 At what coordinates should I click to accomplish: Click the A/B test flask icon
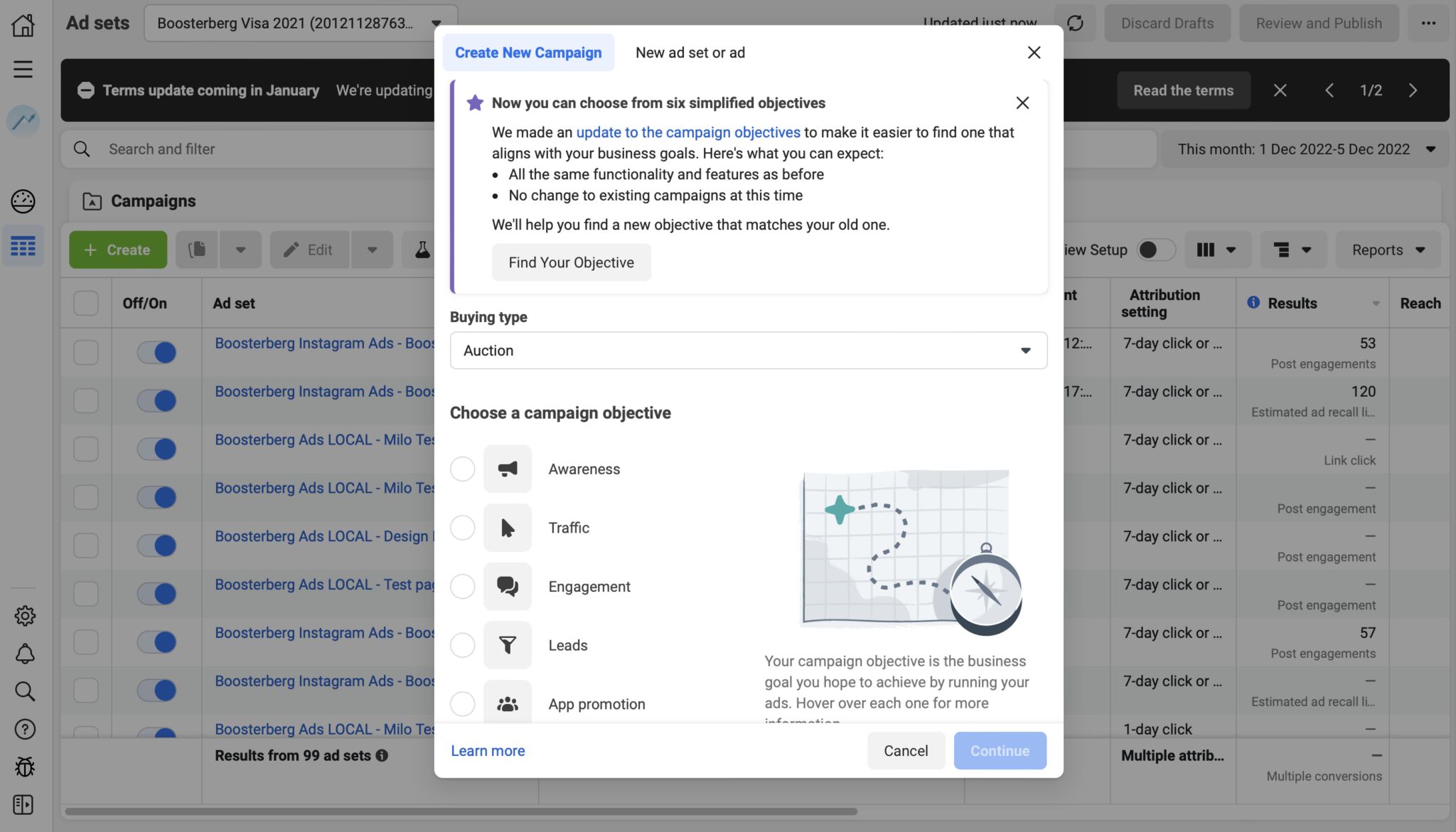[x=422, y=250]
